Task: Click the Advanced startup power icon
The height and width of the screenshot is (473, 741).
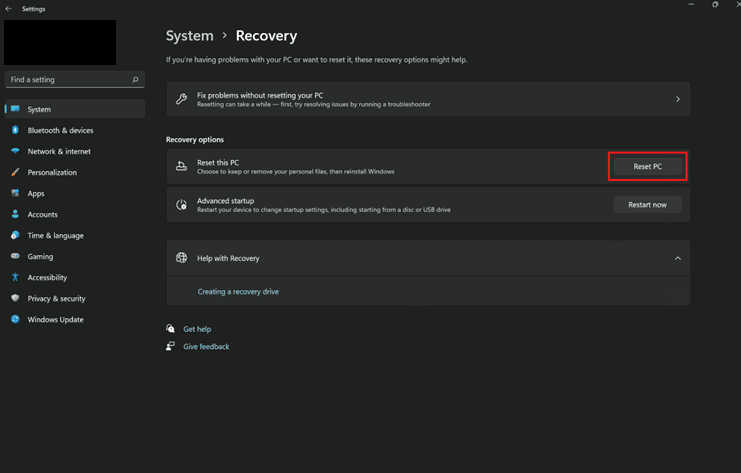Action: pos(181,205)
